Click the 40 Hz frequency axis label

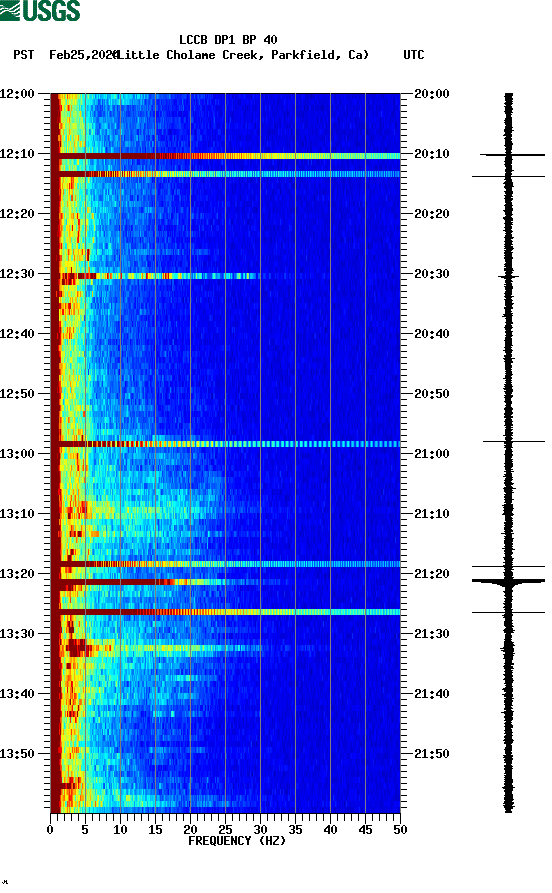[330, 830]
